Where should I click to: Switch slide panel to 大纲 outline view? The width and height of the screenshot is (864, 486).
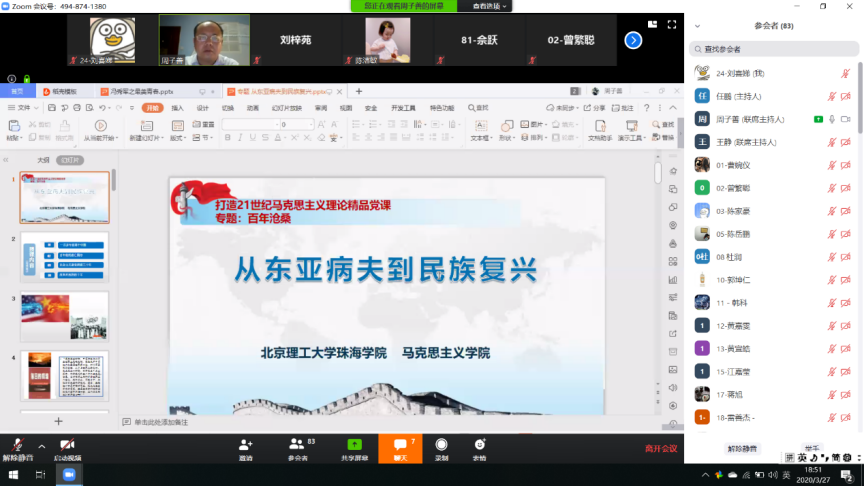click(x=43, y=160)
